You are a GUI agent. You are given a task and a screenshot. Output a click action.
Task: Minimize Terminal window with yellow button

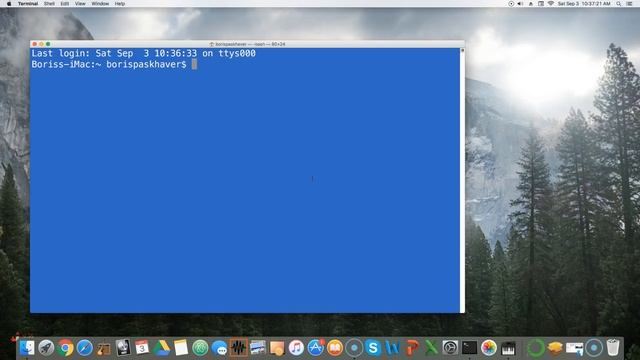click(41, 44)
